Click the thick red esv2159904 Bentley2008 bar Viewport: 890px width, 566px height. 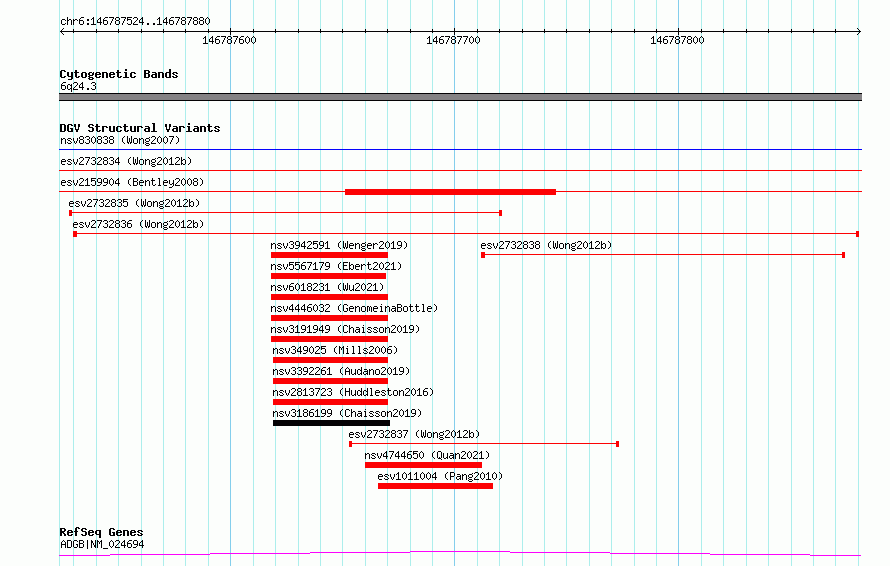pos(450,192)
